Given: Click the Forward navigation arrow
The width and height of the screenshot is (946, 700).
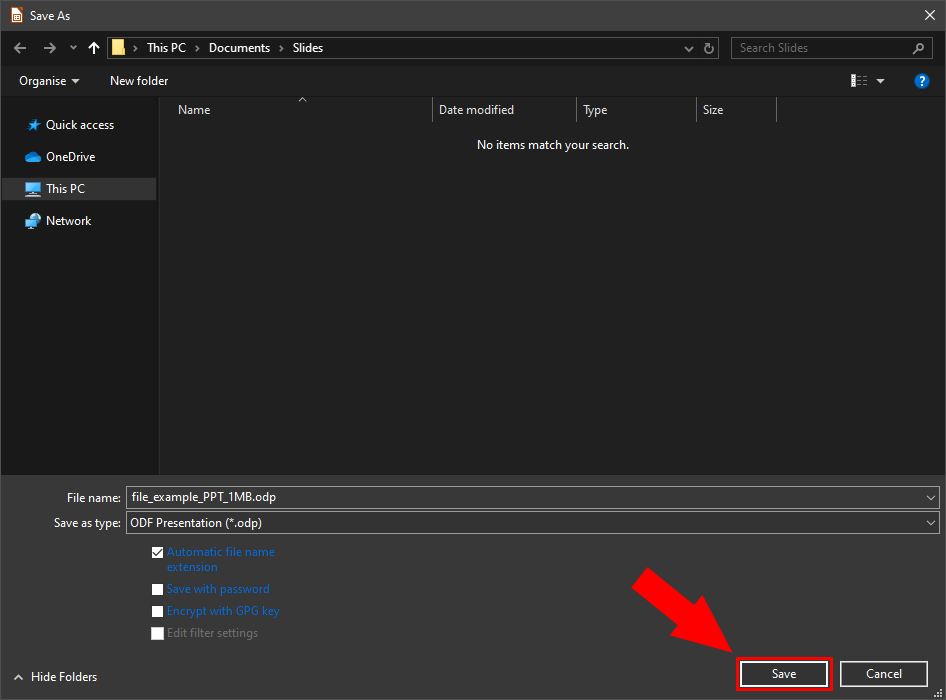Looking at the screenshot, I should [x=49, y=48].
